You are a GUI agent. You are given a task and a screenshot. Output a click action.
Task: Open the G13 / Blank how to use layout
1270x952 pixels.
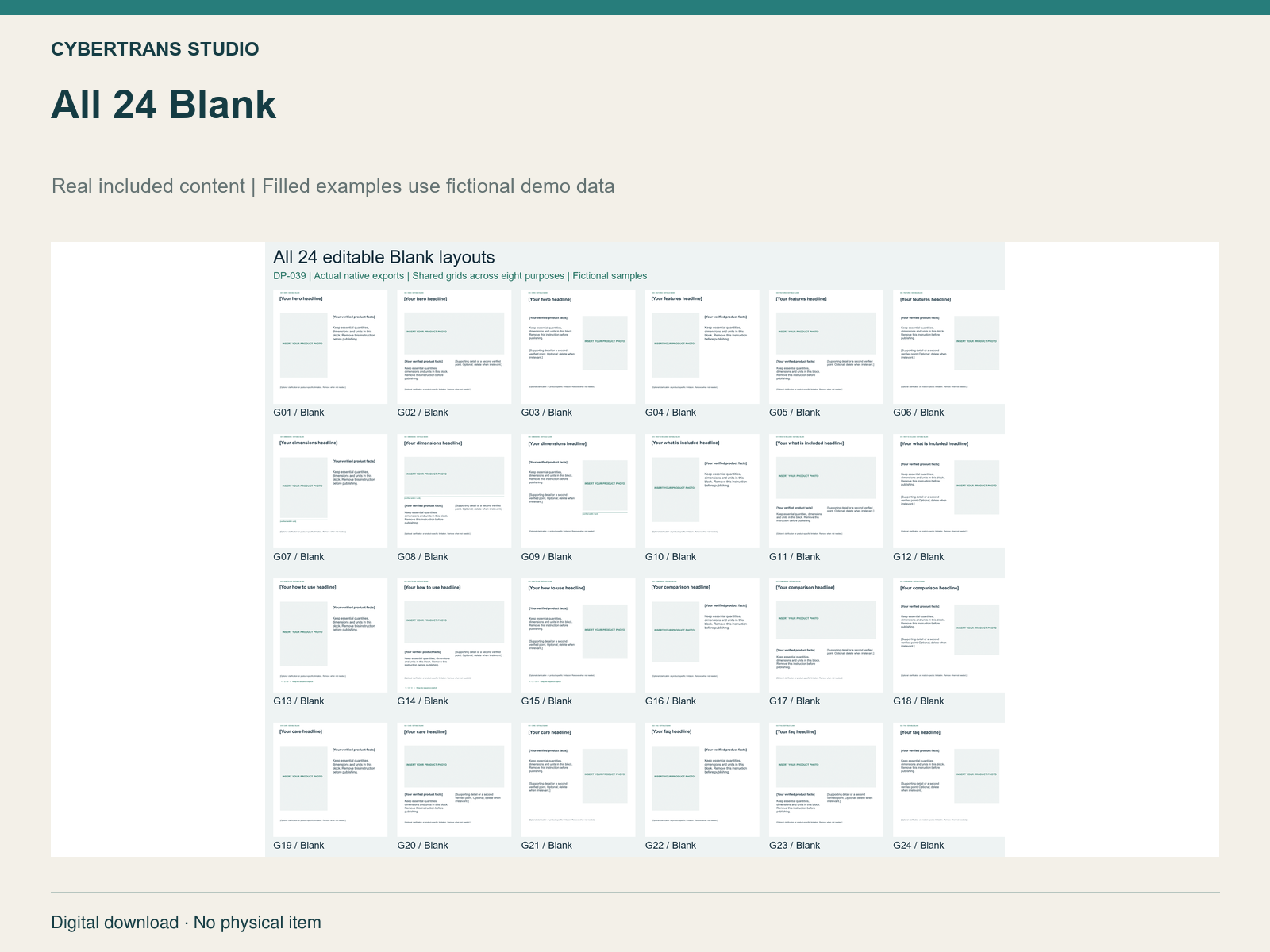[330, 635]
